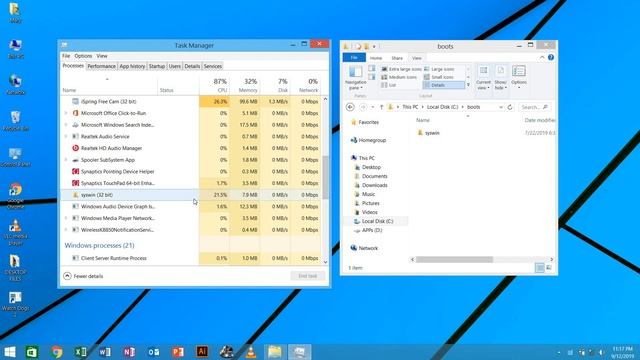Image resolution: width=640 pixels, height=360 pixels.
Task: Open Services tab in Task Manager
Action: [213, 66]
